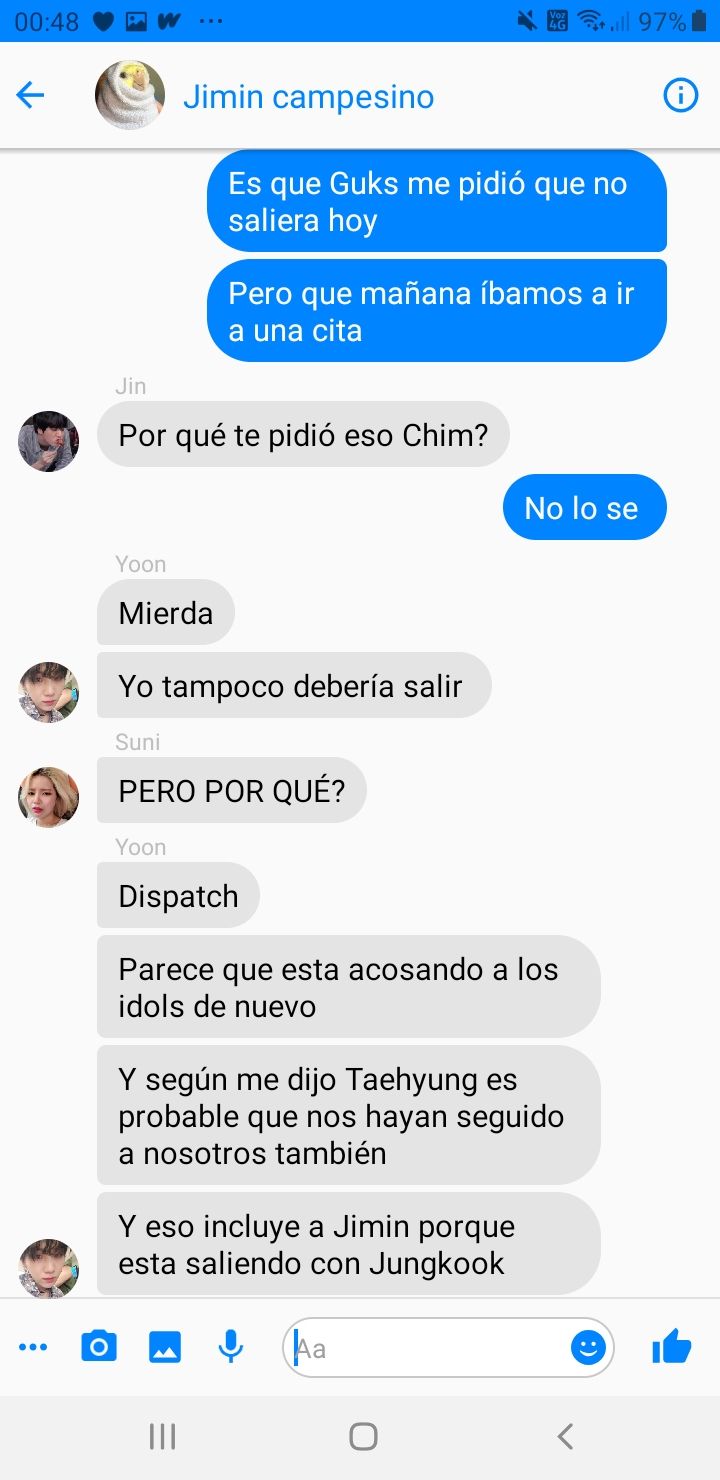Tap the 'PERO POR QUÉ?' message bubble

tap(232, 791)
